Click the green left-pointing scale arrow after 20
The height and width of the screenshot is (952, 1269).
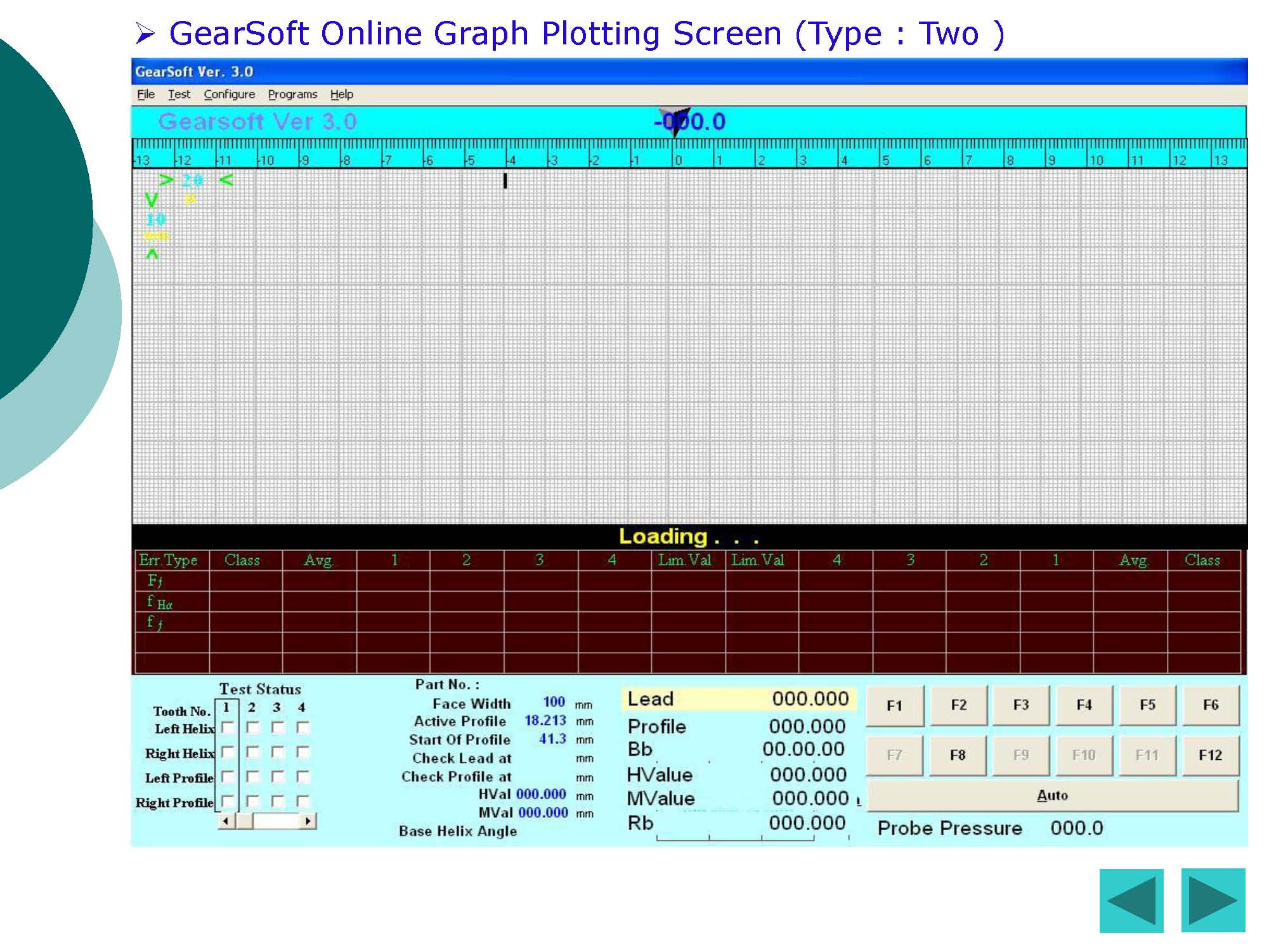[x=226, y=180]
